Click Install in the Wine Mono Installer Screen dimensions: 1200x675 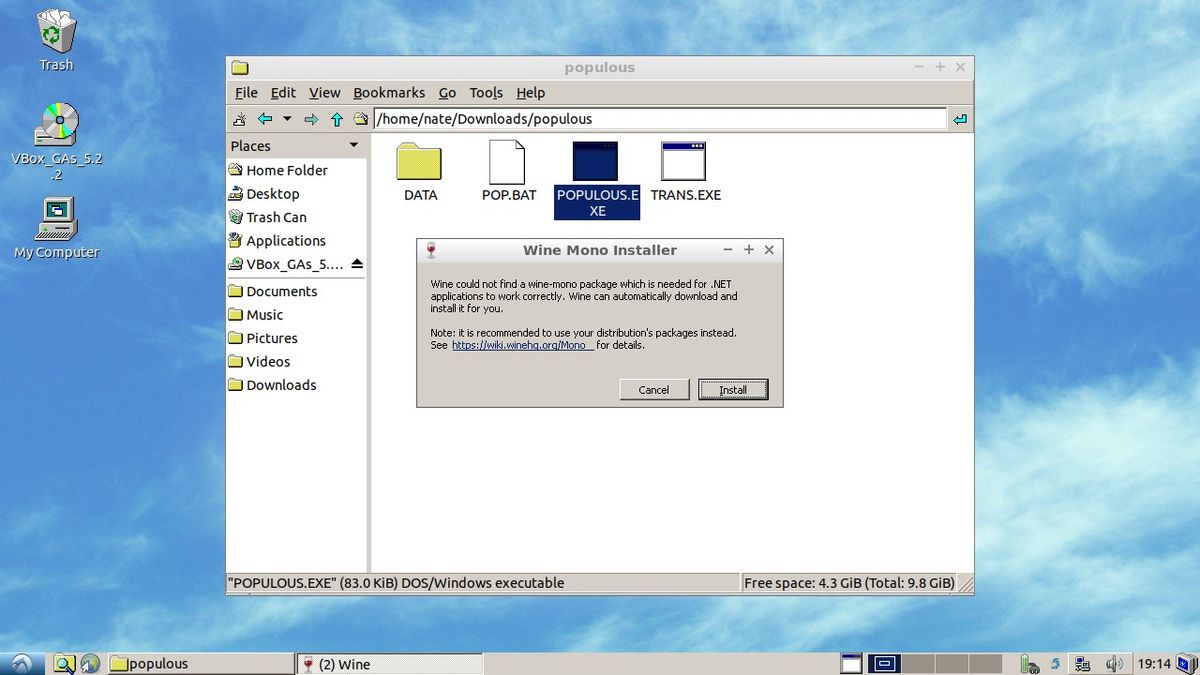pos(733,389)
